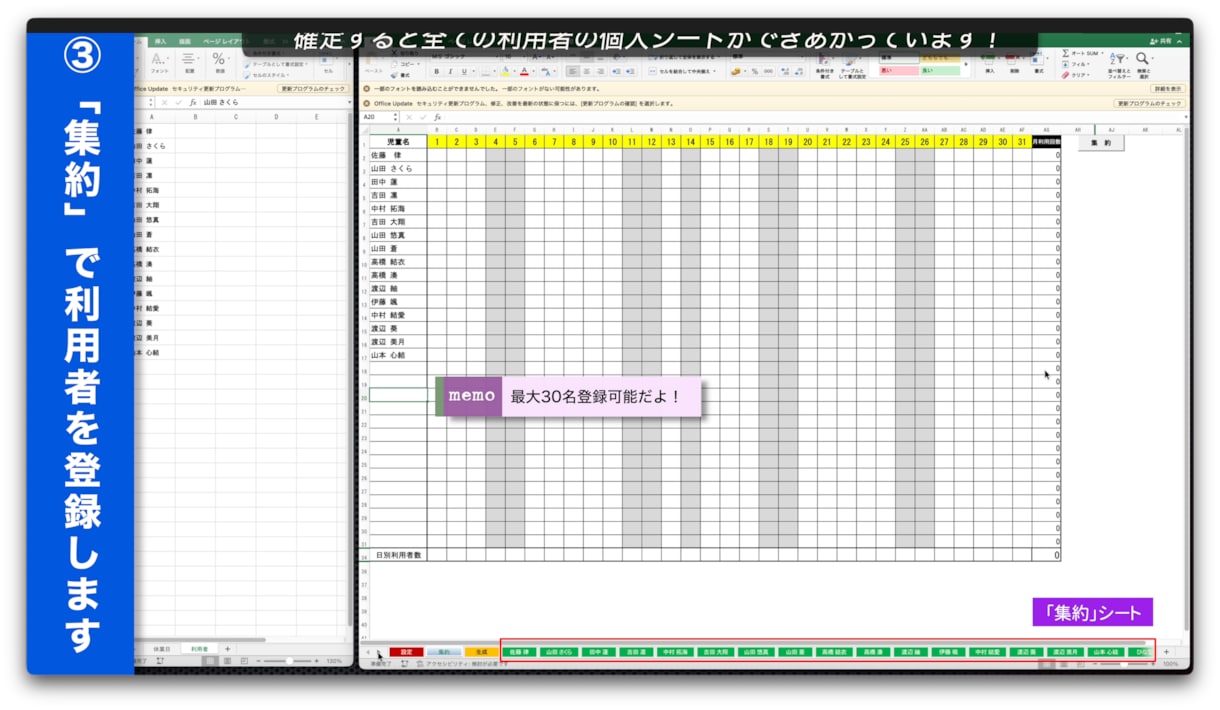Click 描画 tab in left window
1220x710 pixels.
pyautogui.click(x=185, y=41)
